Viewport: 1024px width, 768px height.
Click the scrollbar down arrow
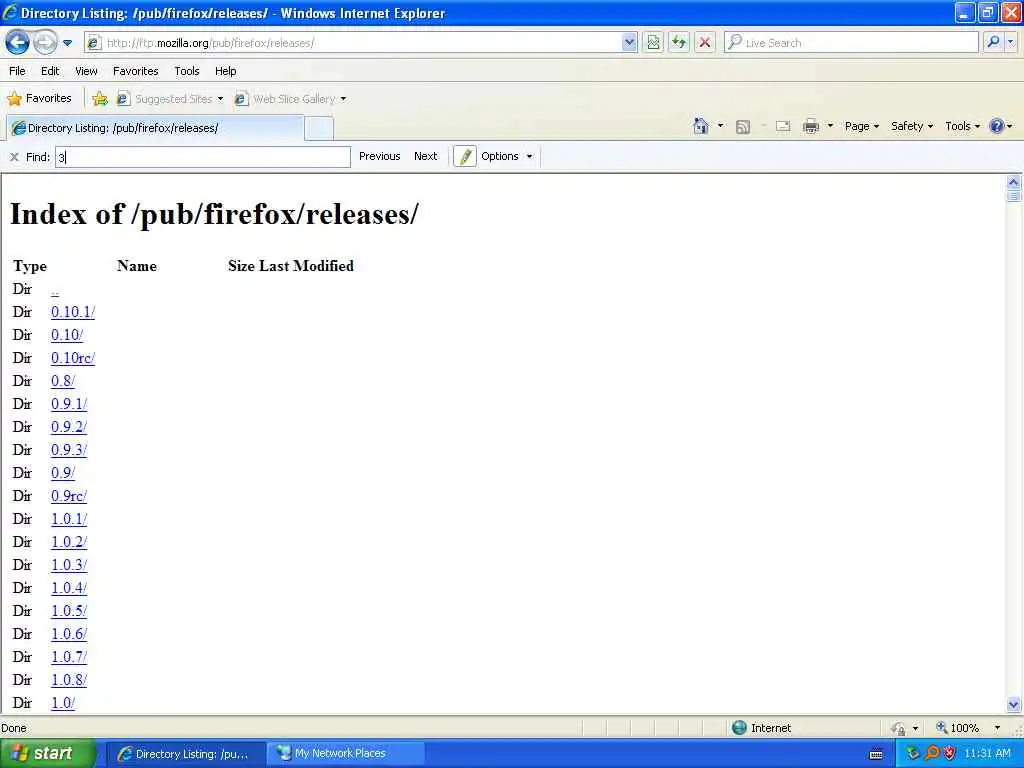point(1014,704)
